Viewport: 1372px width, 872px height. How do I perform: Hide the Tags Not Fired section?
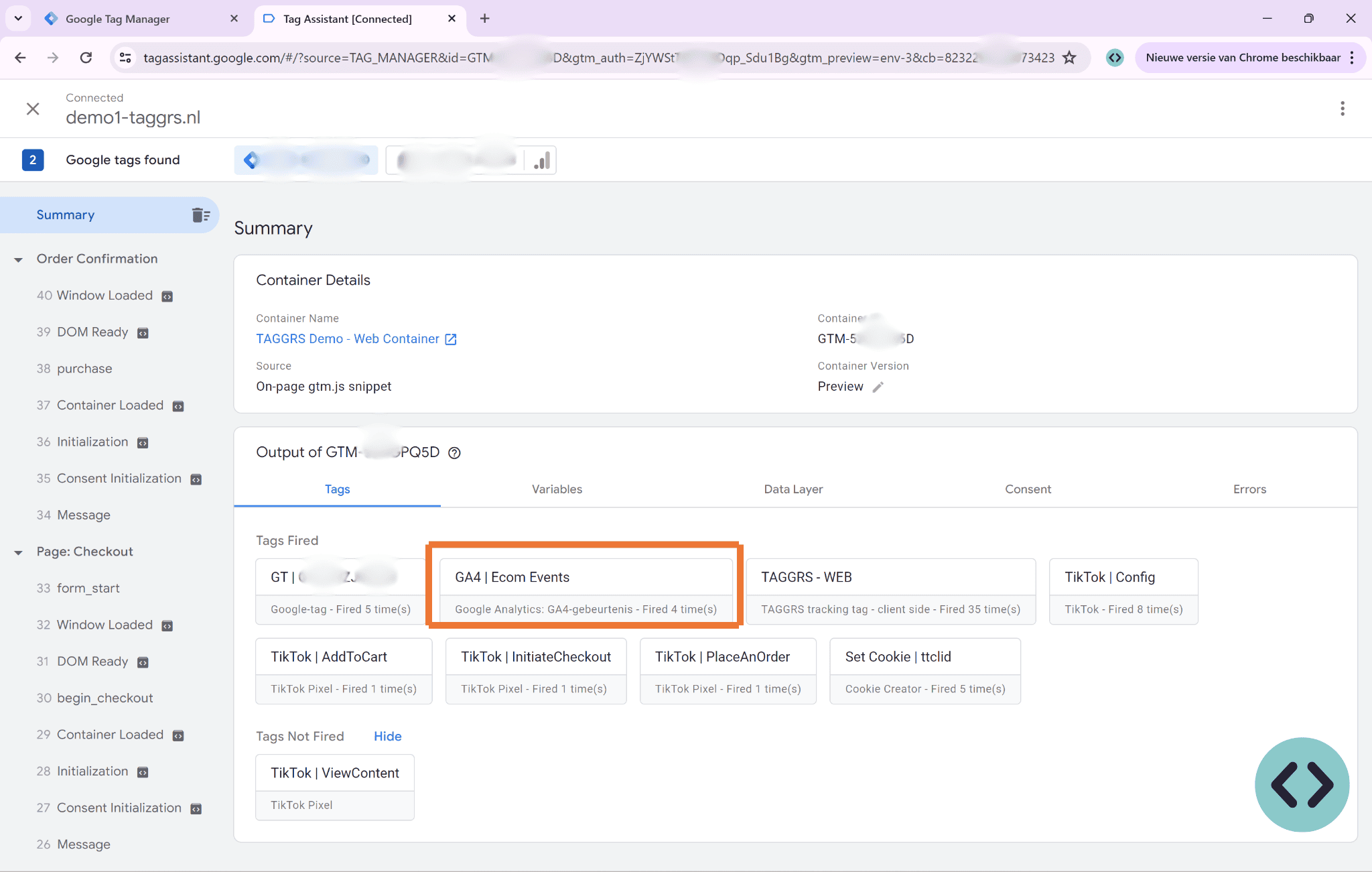click(x=387, y=736)
